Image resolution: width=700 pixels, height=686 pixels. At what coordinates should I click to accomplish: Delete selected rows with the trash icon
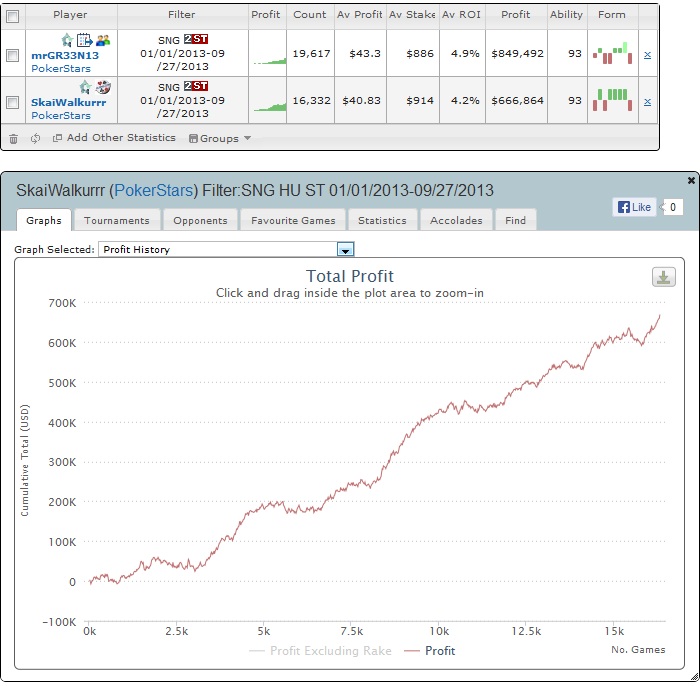(13, 139)
